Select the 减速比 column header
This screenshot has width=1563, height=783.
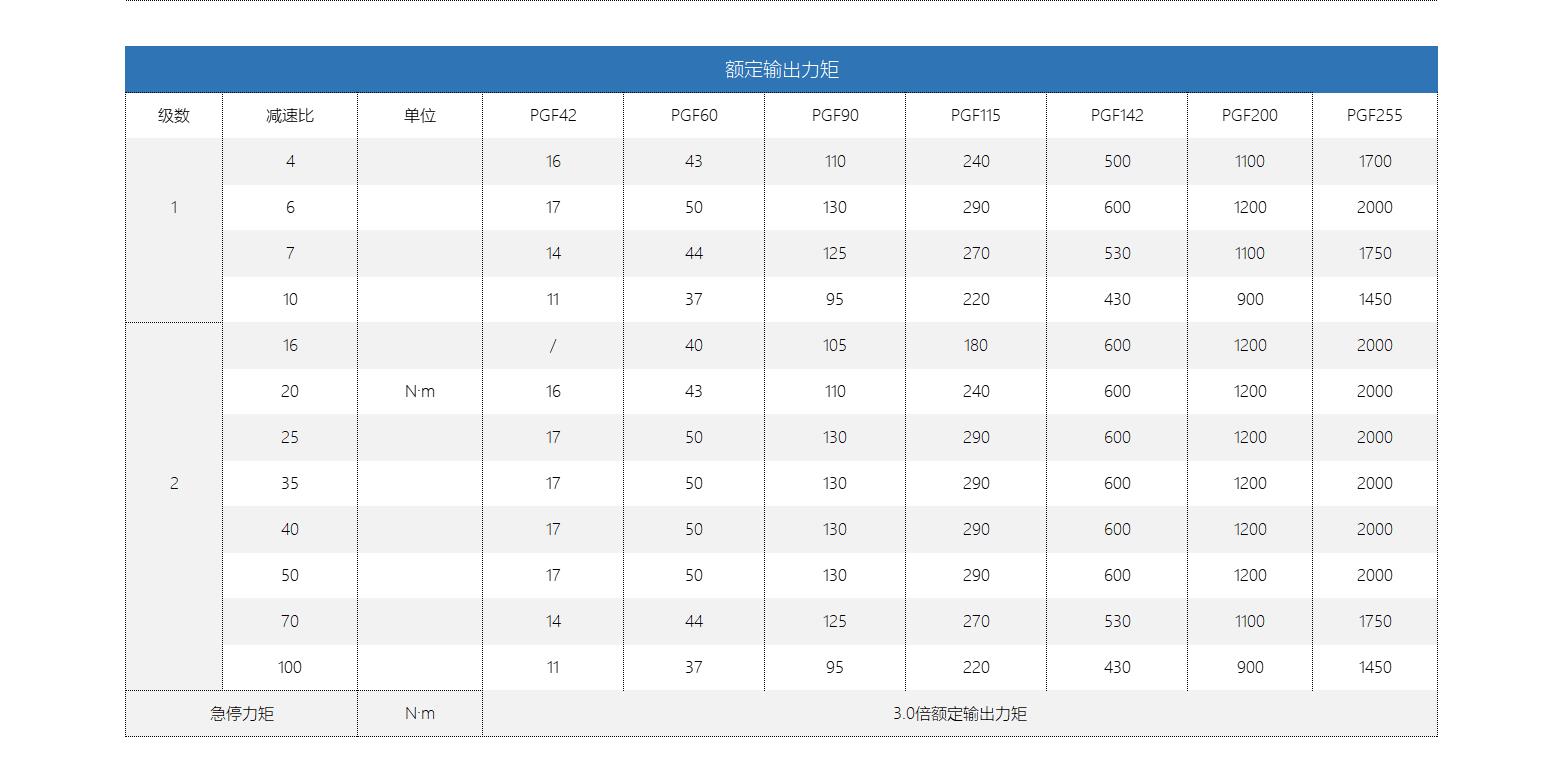point(290,115)
